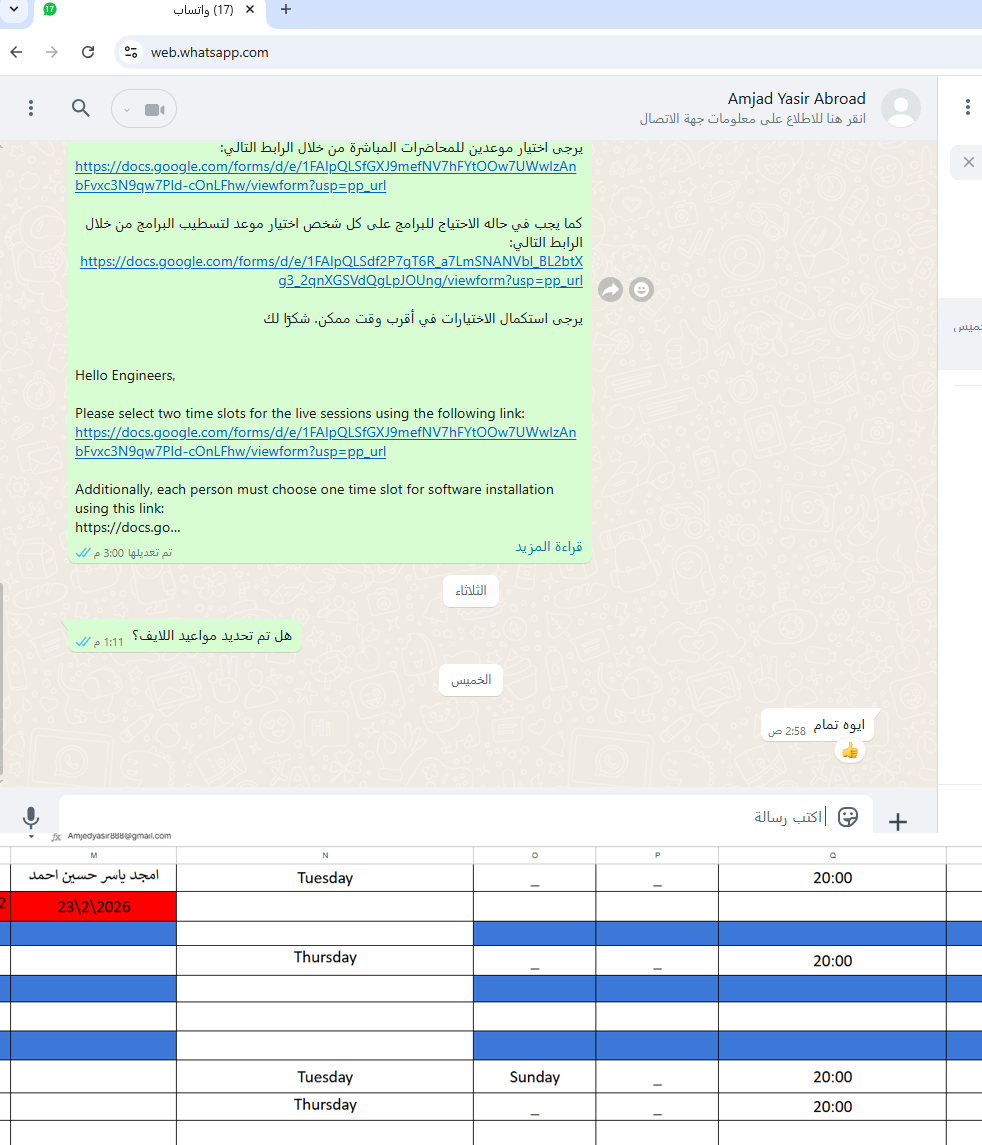Close the WhatsApp browser tab
This screenshot has width=982, height=1145.
coord(250,9)
